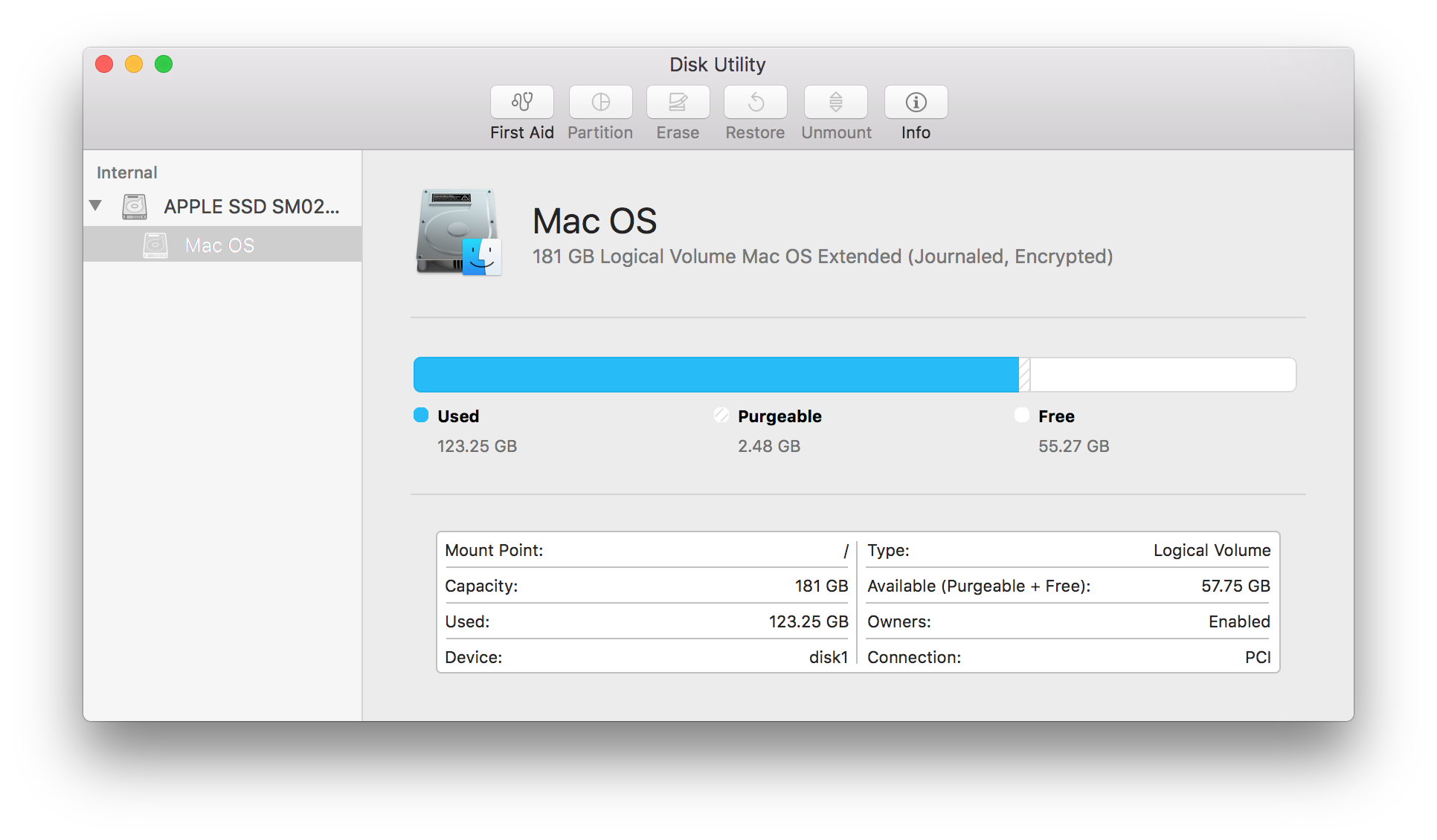Click the Mac OS volume icon in sidebar
The height and width of the screenshot is (840, 1437).
[155, 245]
